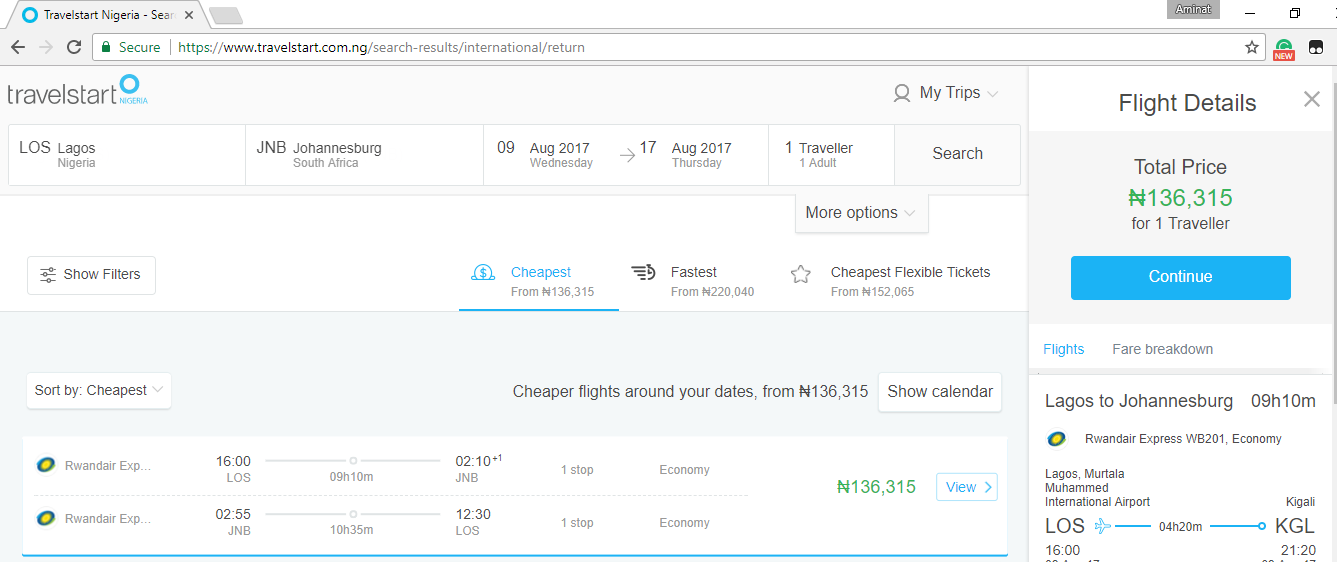The width and height of the screenshot is (1337, 562).
Task: Click the 02:10 JNB arrival time
Action: click(x=478, y=461)
